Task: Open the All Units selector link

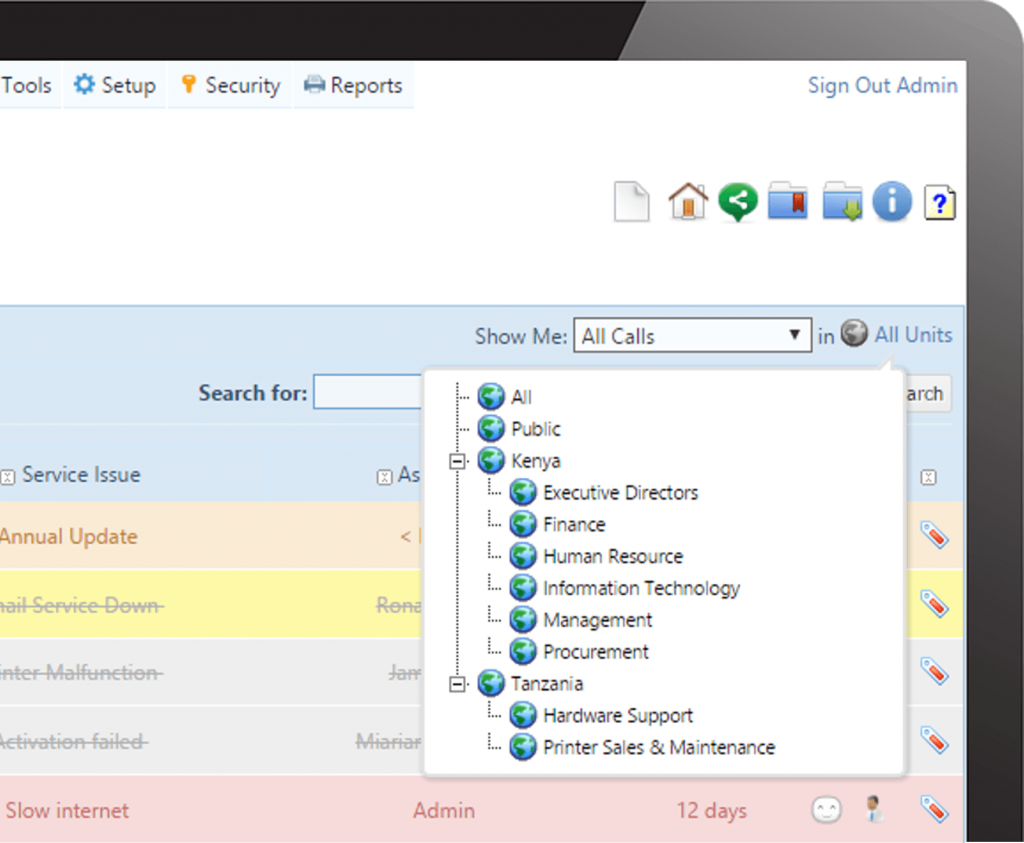Action: [x=913, y=334]
